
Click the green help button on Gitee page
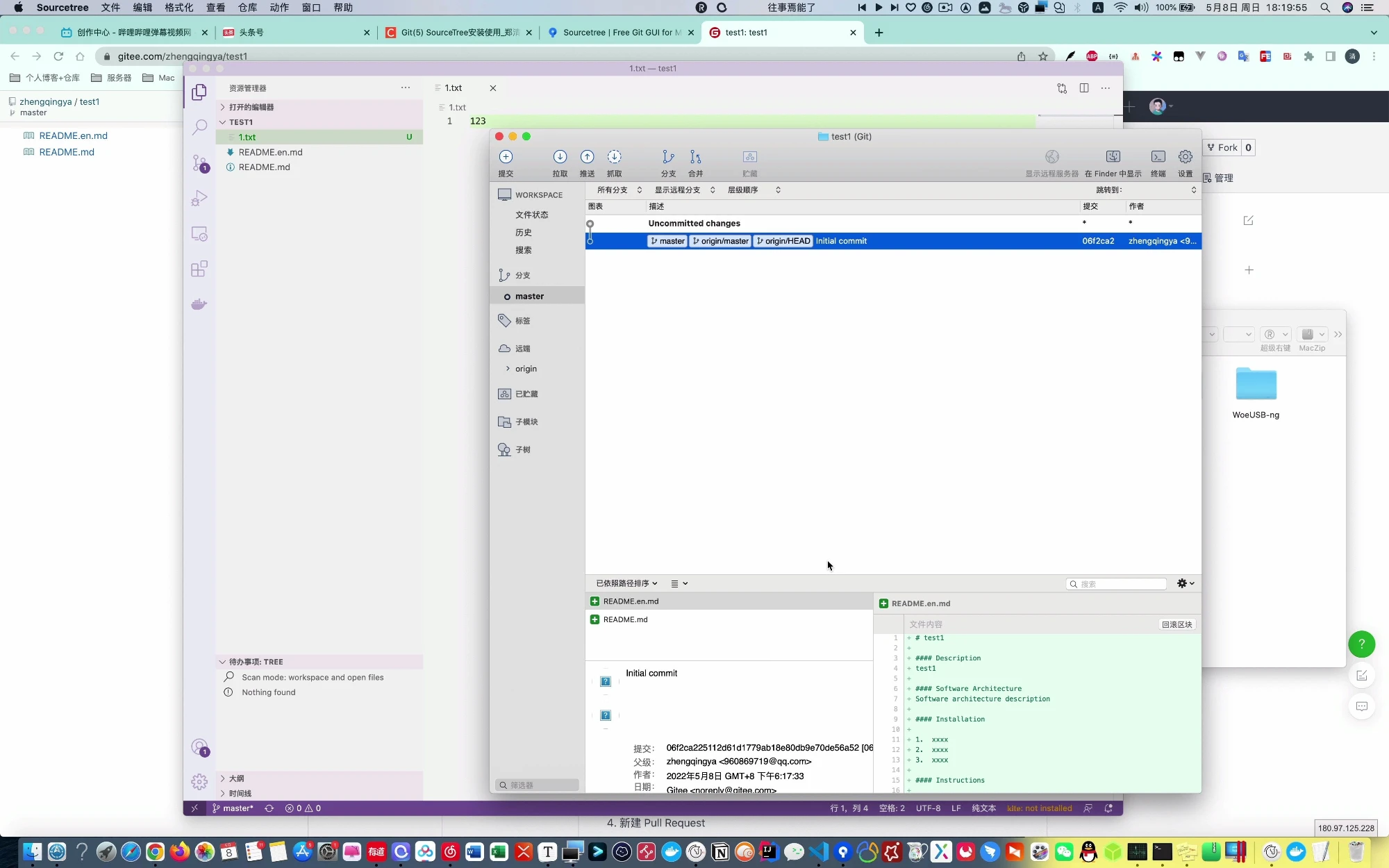tap(1361, 644)
